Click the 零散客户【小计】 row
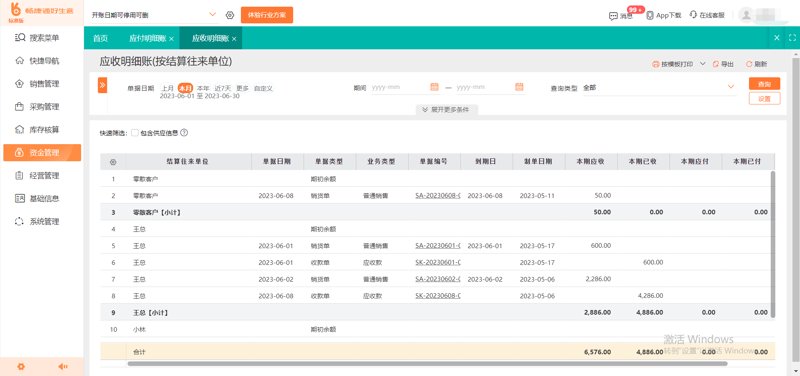The height and width of the screenshot is (376, 800). pos(437,212)
